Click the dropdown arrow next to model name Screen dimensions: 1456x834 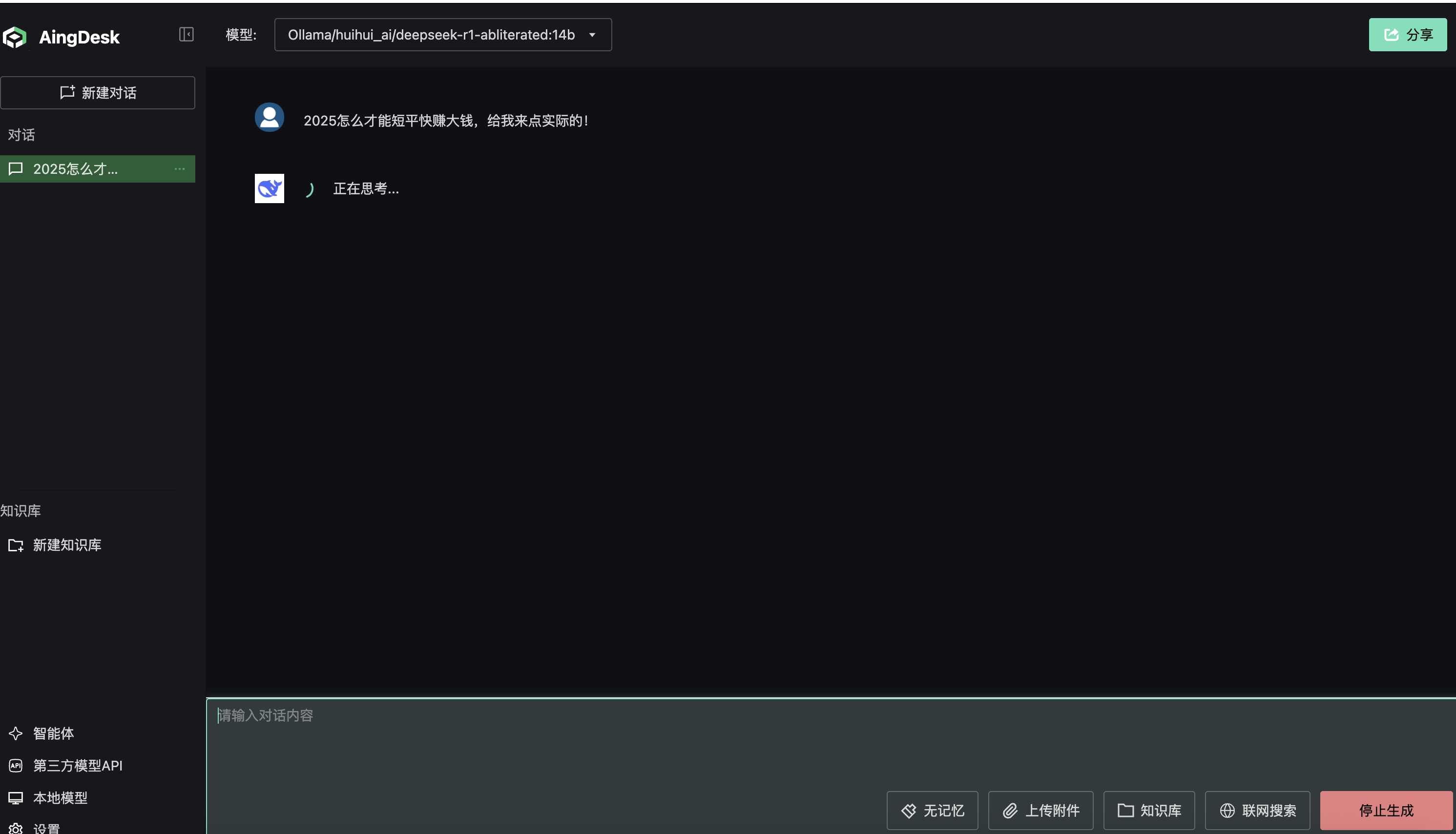[x=592, y=35]
